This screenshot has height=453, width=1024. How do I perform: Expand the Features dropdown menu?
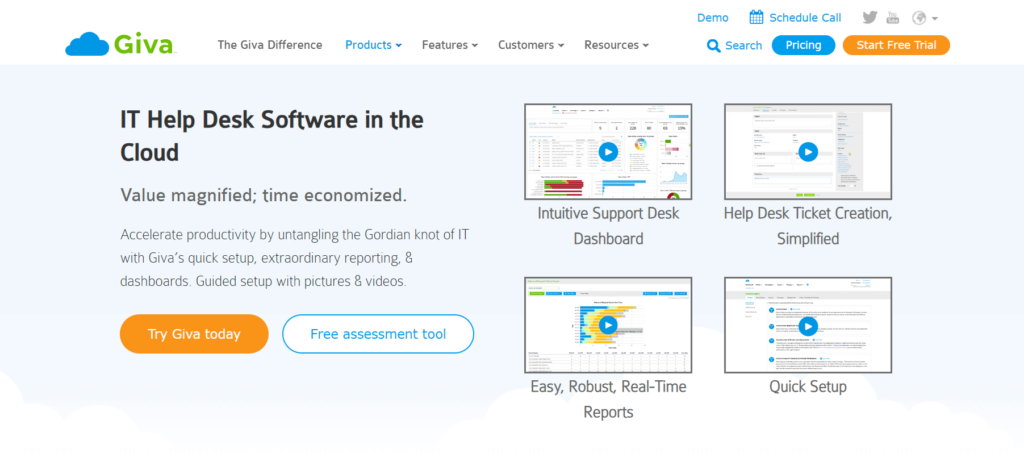(x=450, y=45)
